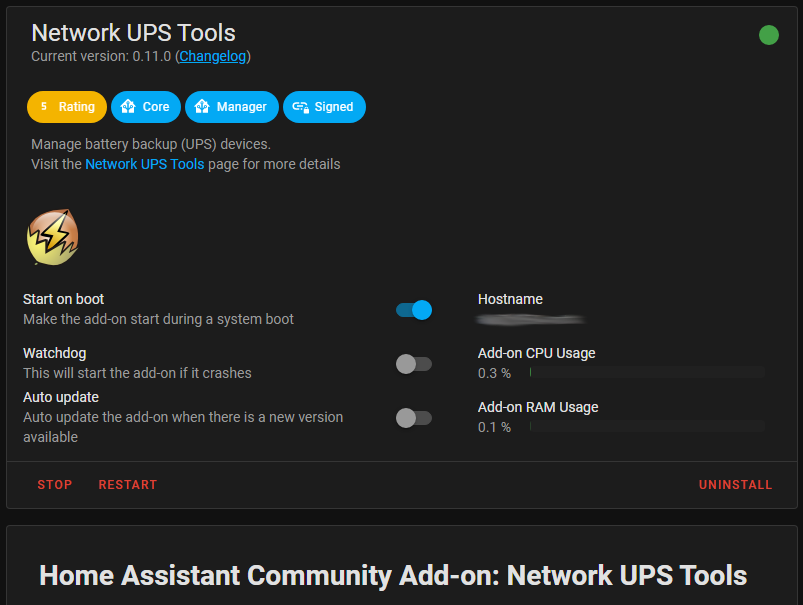Enable the Auto update switch
Image resolution: width=803 pixels, height=605 pixels.
tap(414, 418)
